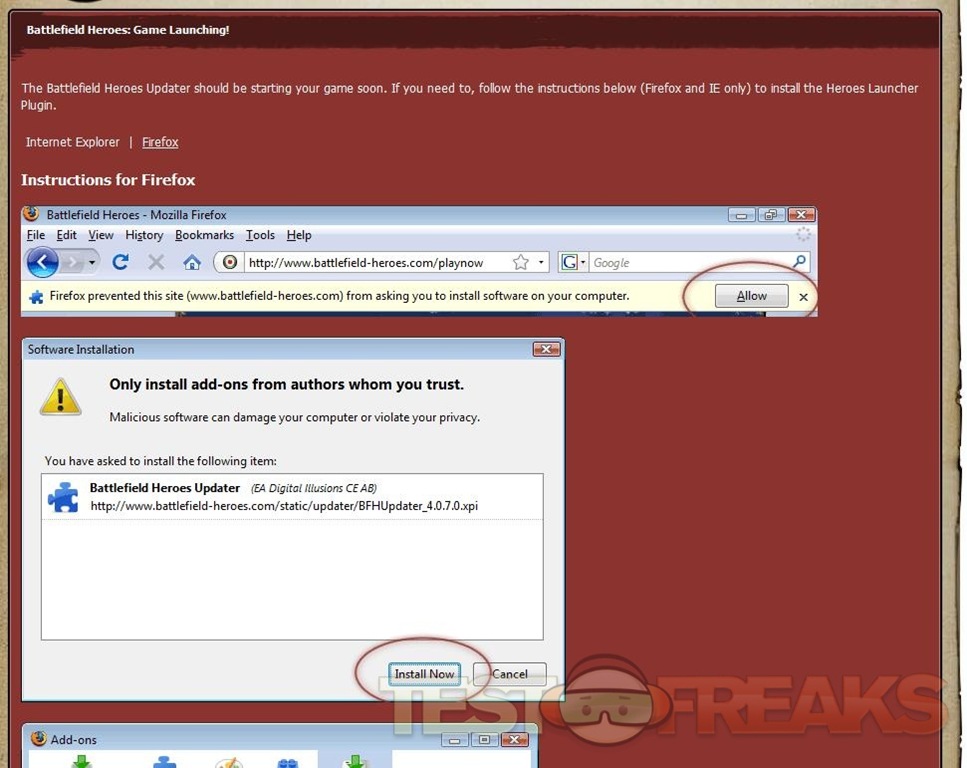The height and width of the screenshot is (768, 967).
Task: Expand the address bar URL dropdown
Action: pos(541,262)
